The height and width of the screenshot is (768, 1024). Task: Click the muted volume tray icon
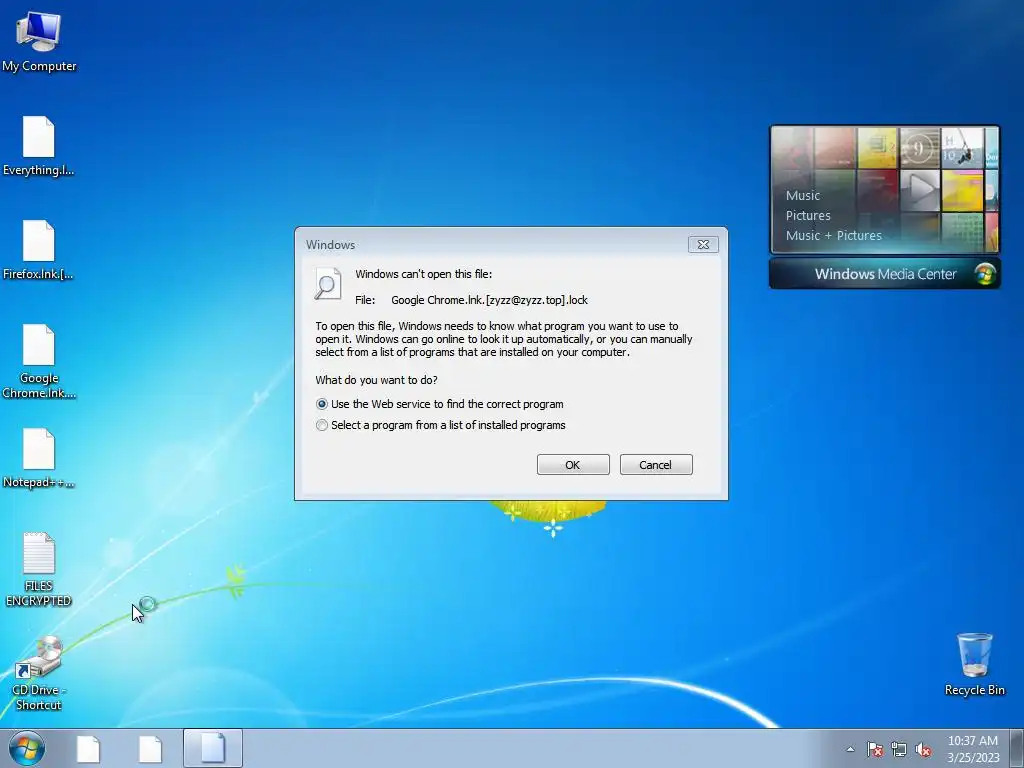[923, 749]
